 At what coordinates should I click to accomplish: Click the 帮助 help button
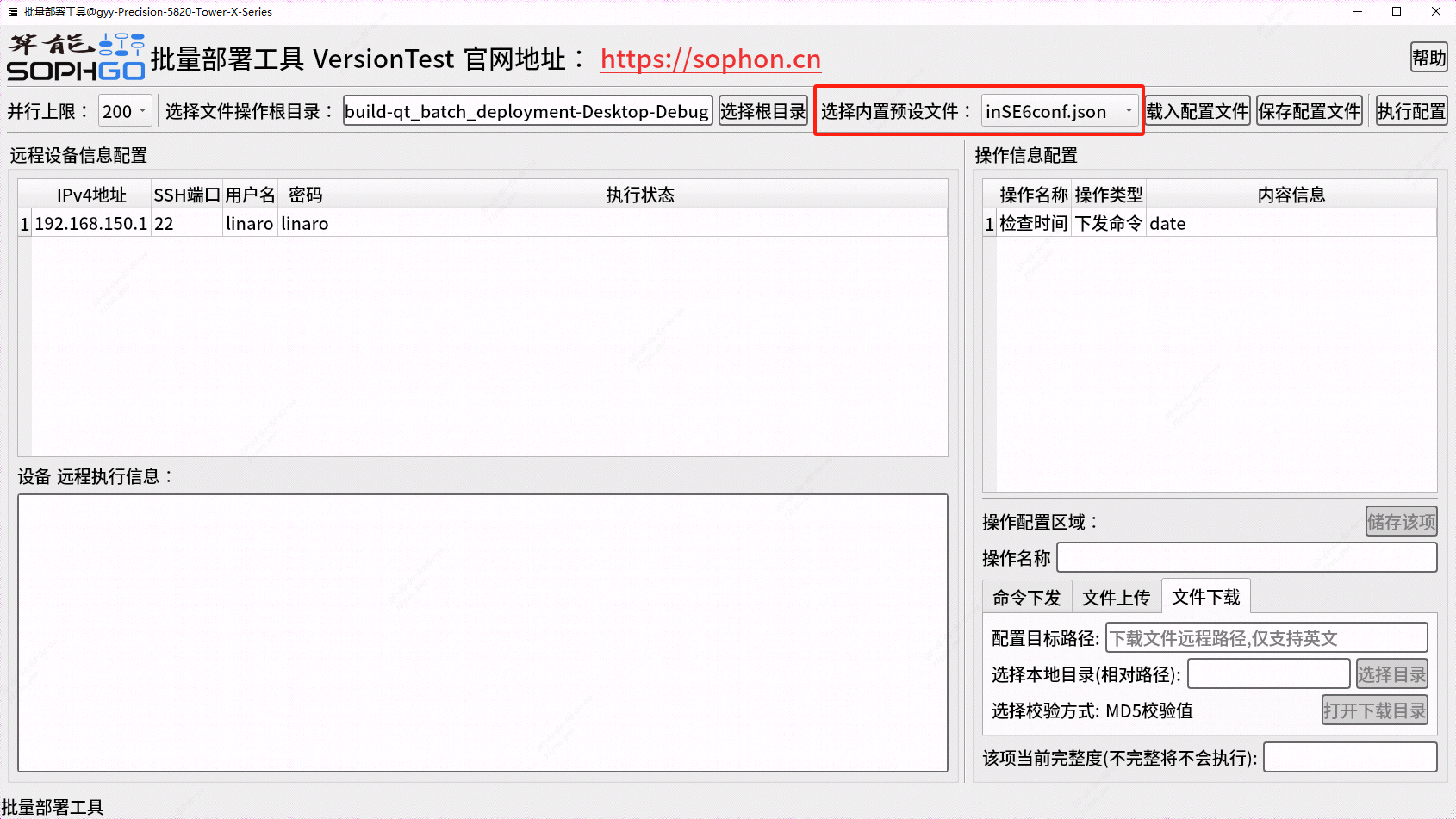tap(1428, 58)
